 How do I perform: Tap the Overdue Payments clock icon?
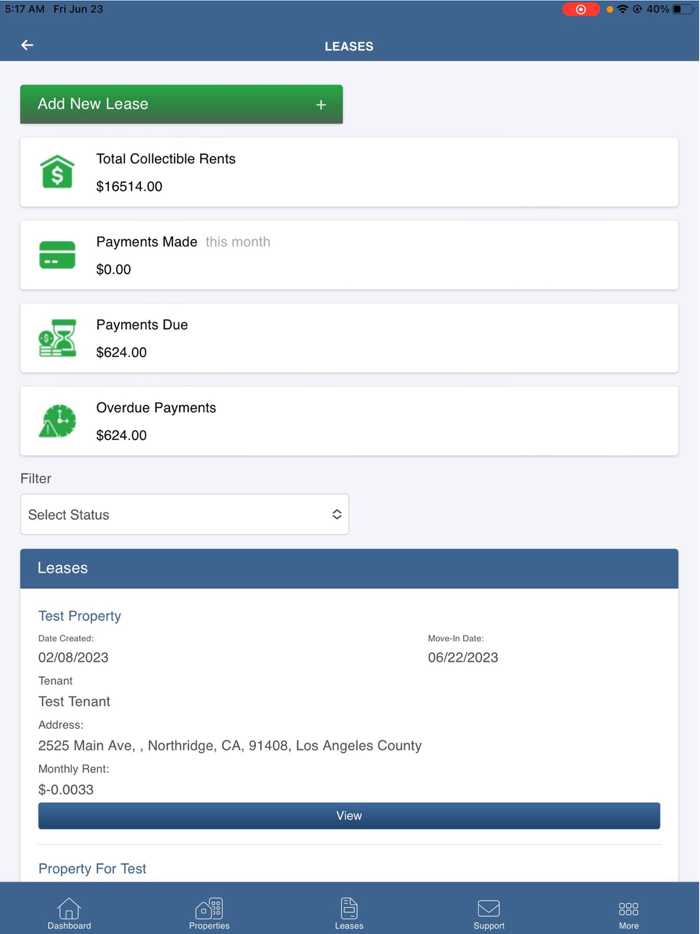(57, 421)
